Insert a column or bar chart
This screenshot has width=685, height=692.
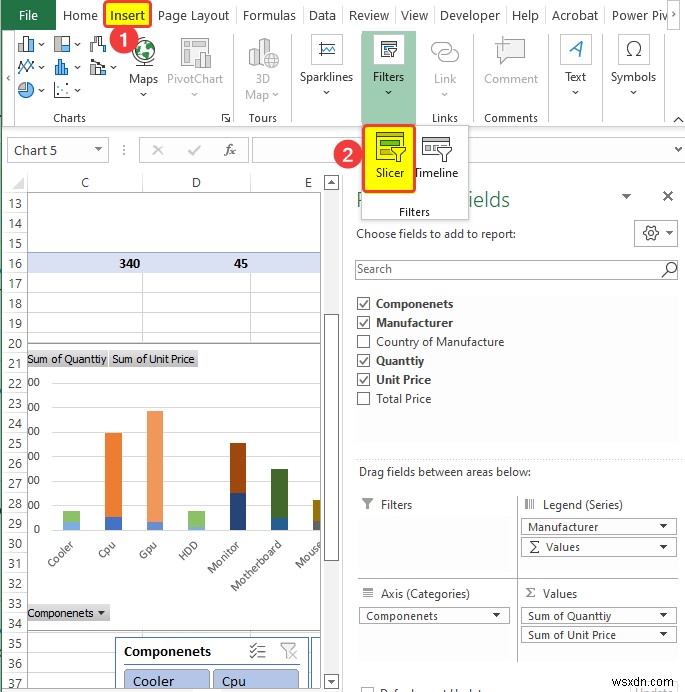30,44
